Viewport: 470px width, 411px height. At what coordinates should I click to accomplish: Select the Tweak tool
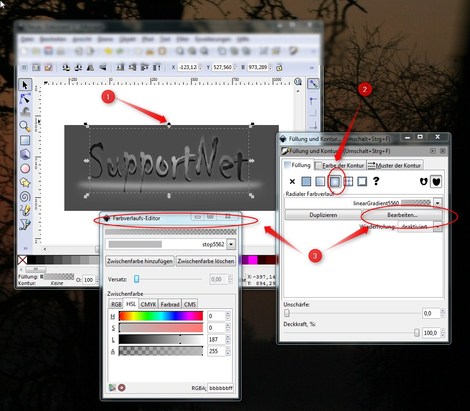click(25, 112)
